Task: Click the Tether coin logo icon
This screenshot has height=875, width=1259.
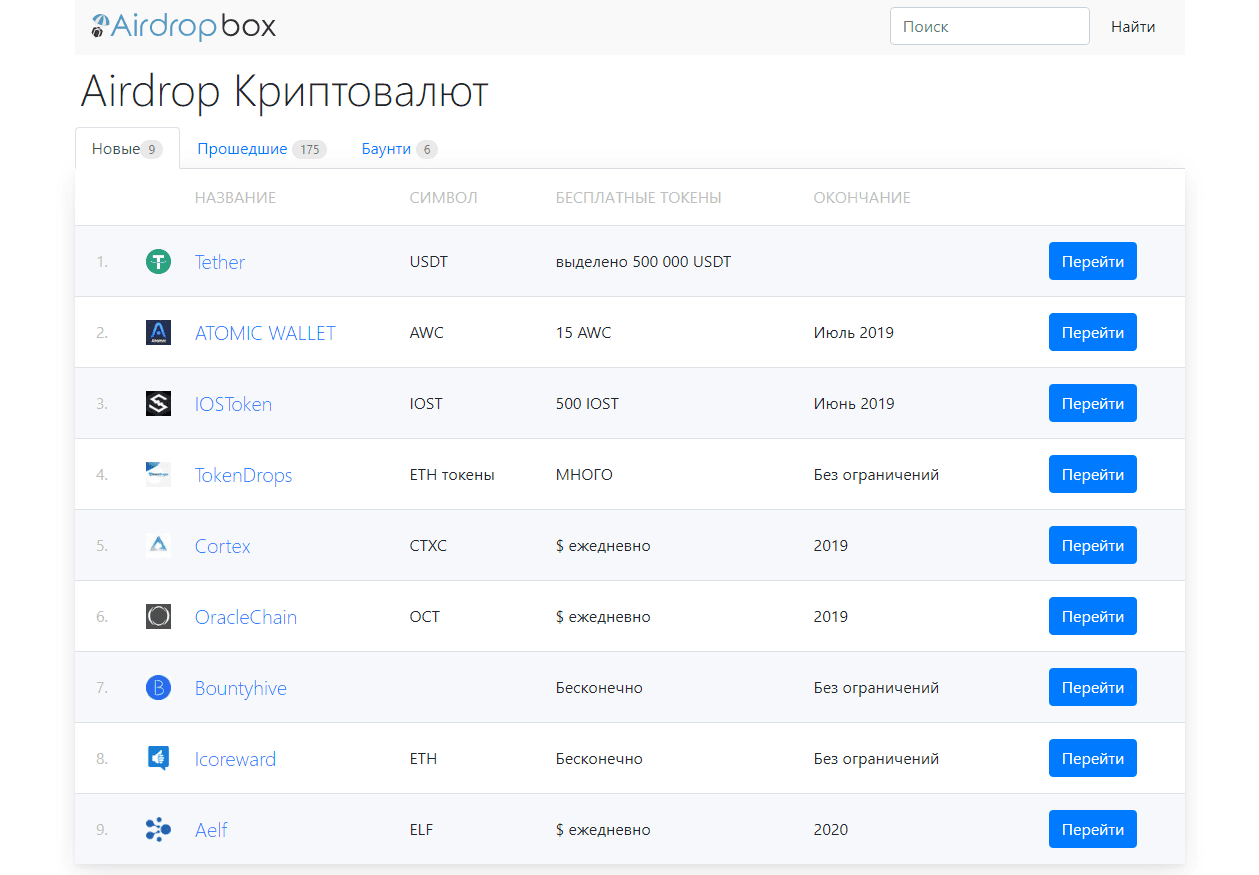Action: [158, 262]
